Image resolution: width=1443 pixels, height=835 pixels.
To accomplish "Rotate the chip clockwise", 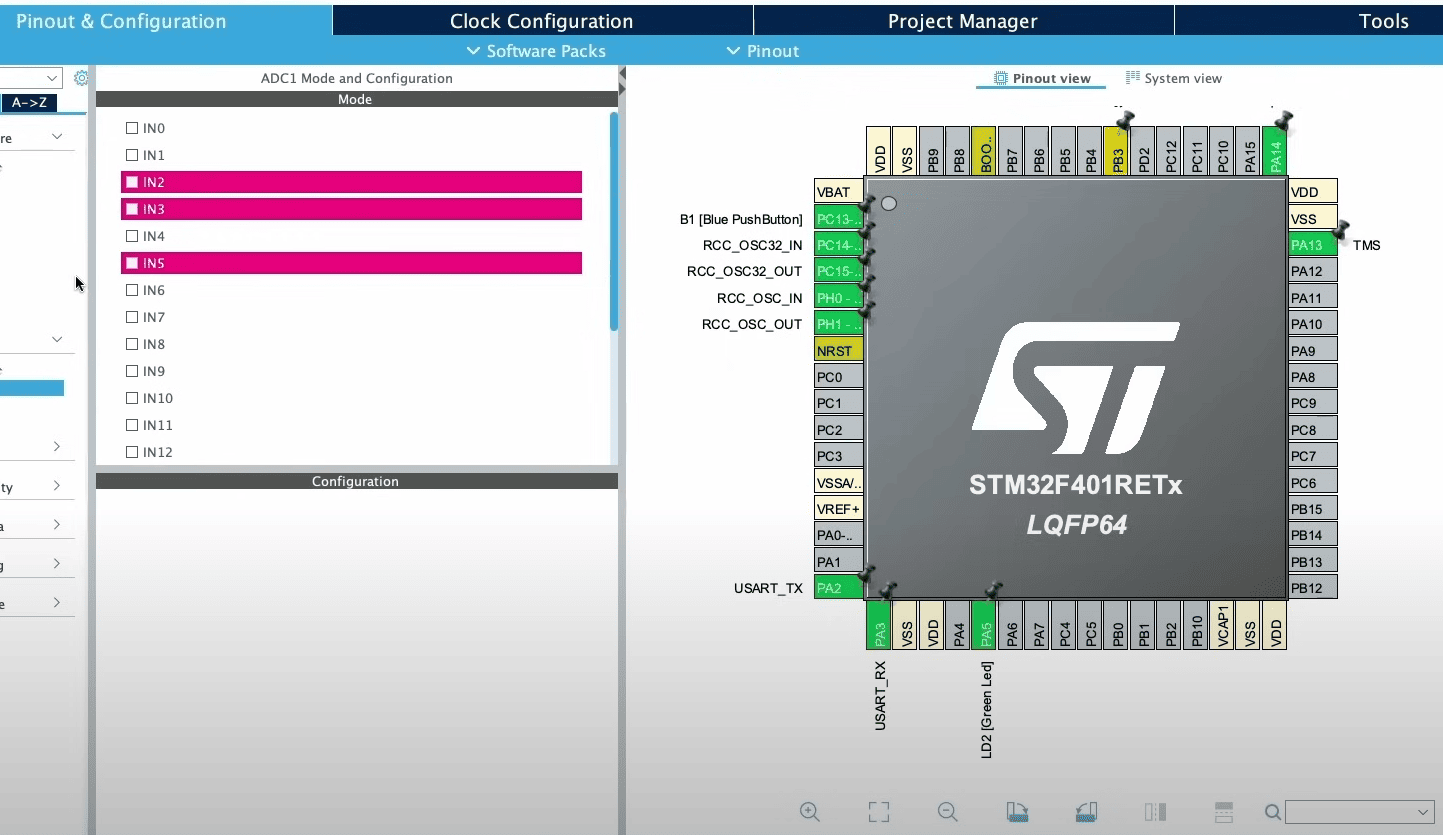I will 1017,812.
